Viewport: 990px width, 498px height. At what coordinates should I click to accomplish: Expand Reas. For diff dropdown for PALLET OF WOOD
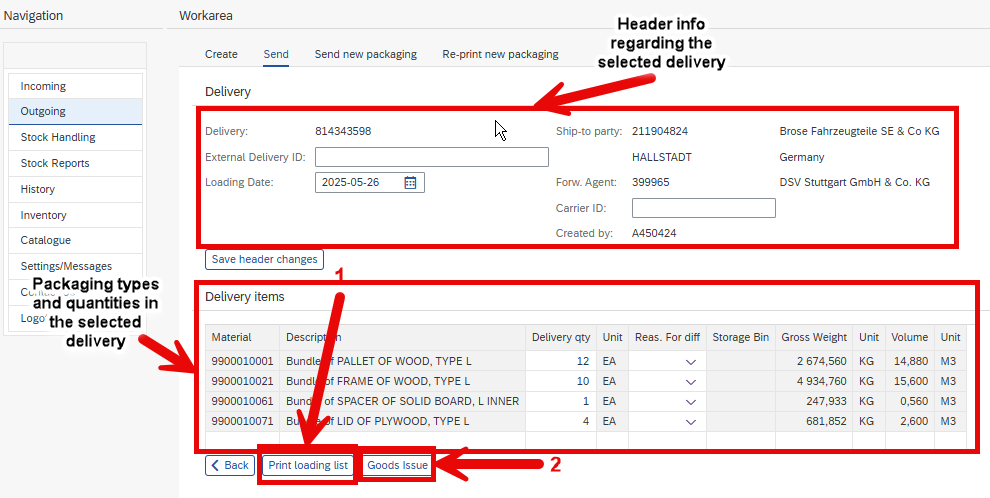(x=691, y=362)
